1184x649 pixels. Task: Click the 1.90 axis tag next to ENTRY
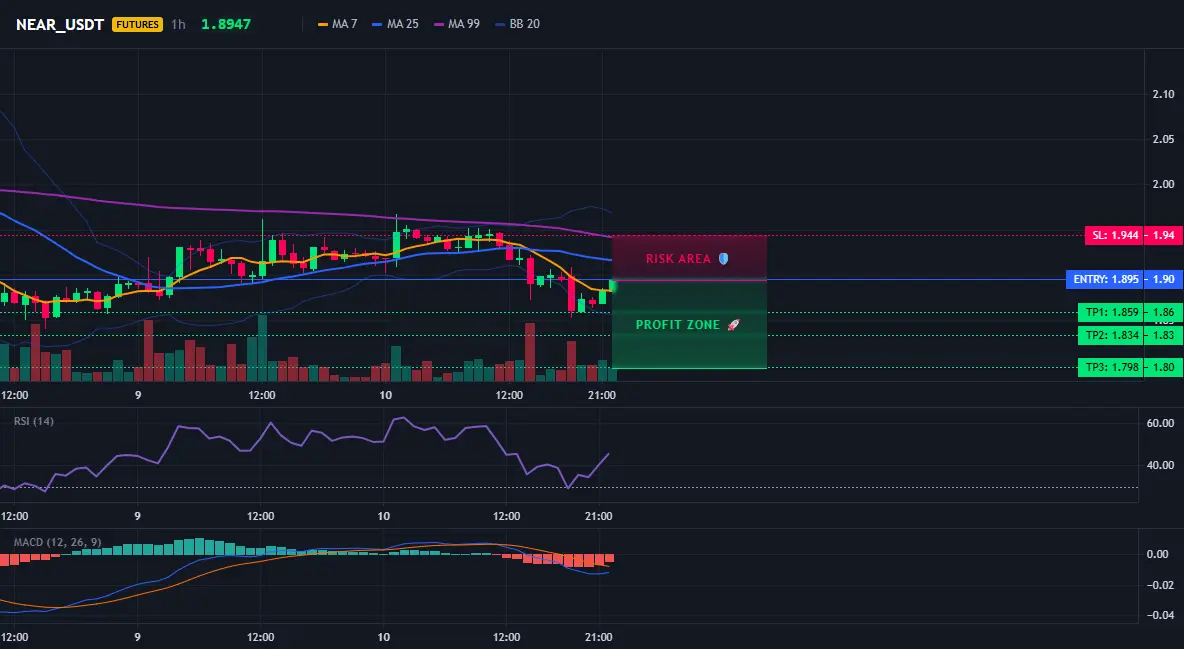(x=1163, y=279)
